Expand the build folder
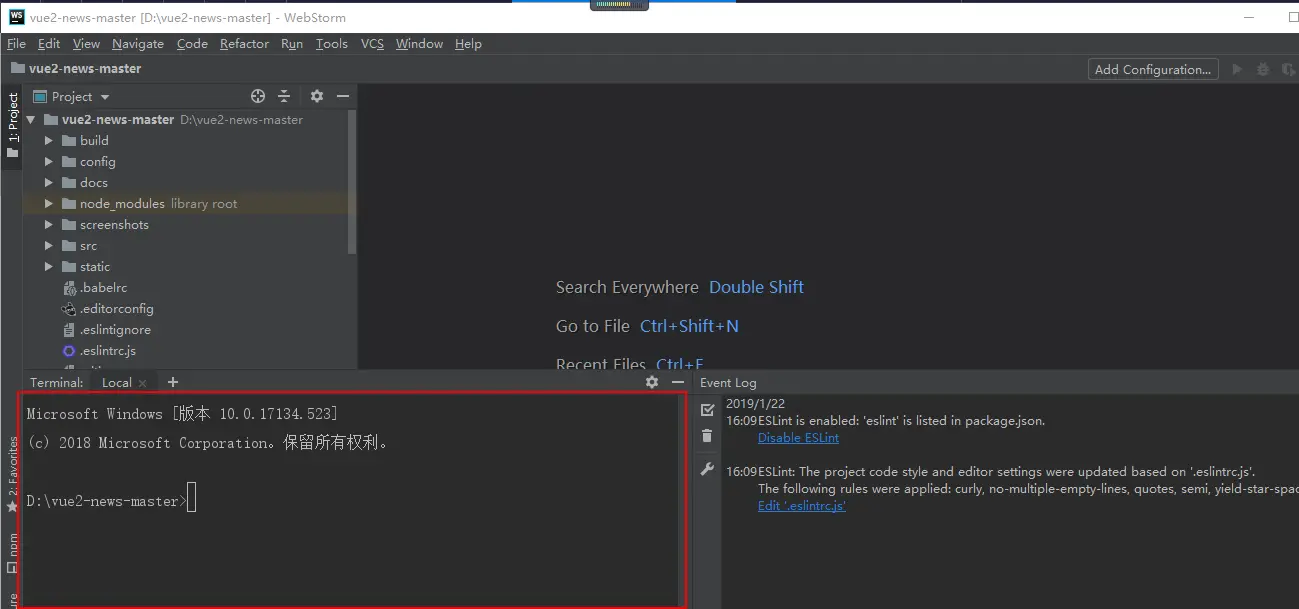 (48, 140)
